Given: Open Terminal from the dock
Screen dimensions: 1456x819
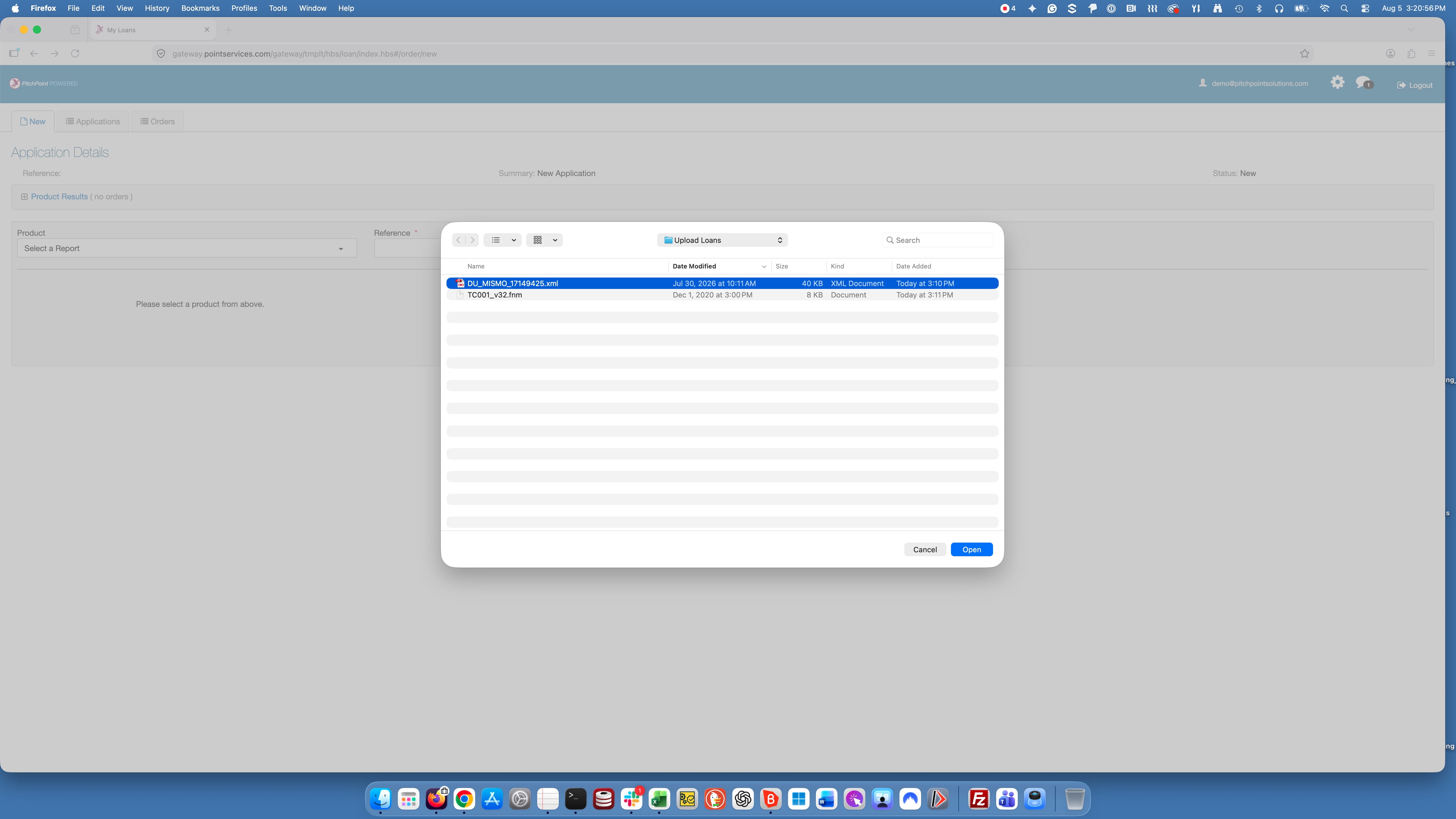Looking at the screenshot, I should pos(575,799).
